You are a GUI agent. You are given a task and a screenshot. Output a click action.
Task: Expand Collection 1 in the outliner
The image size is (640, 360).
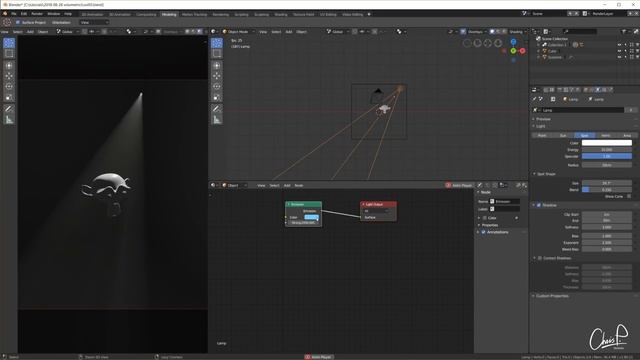tap(539, 45)
